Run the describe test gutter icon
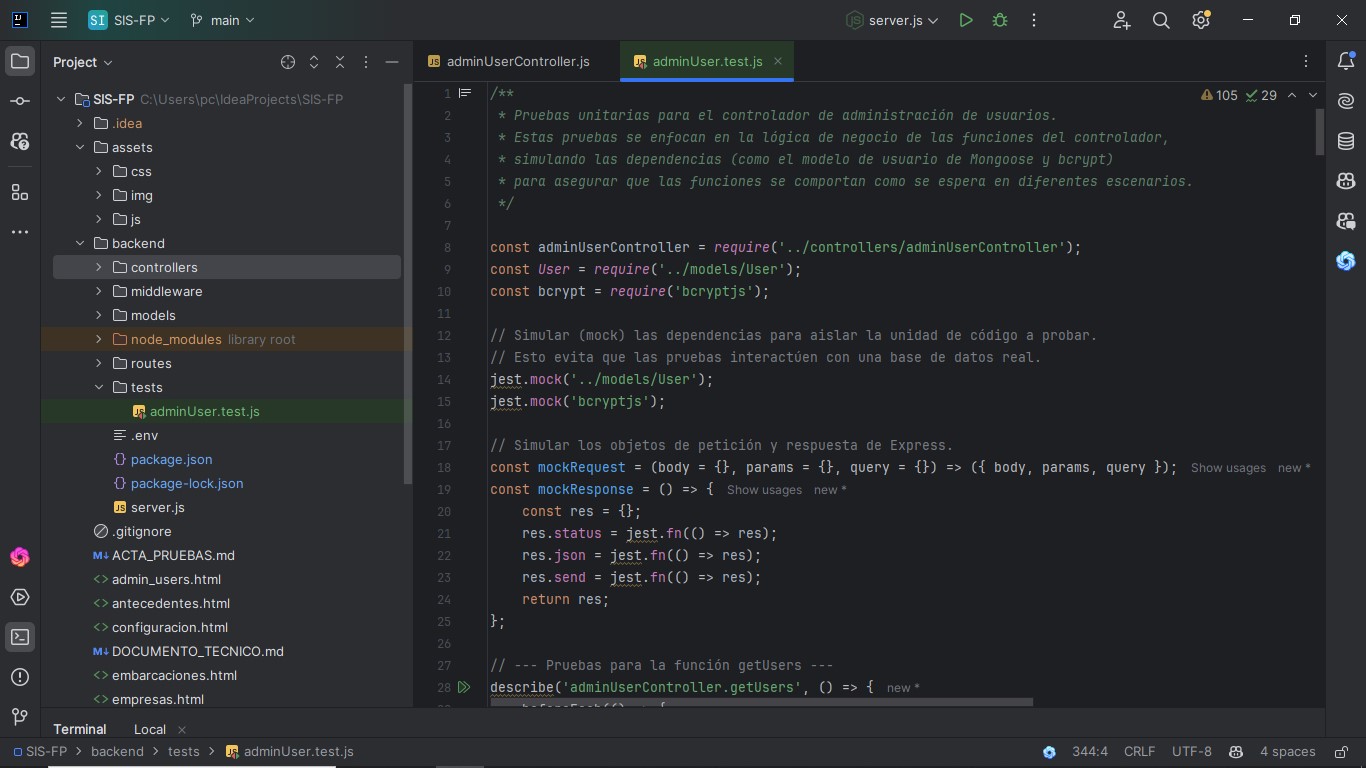The image size is (1366, 768). click(x=464, y=687)
